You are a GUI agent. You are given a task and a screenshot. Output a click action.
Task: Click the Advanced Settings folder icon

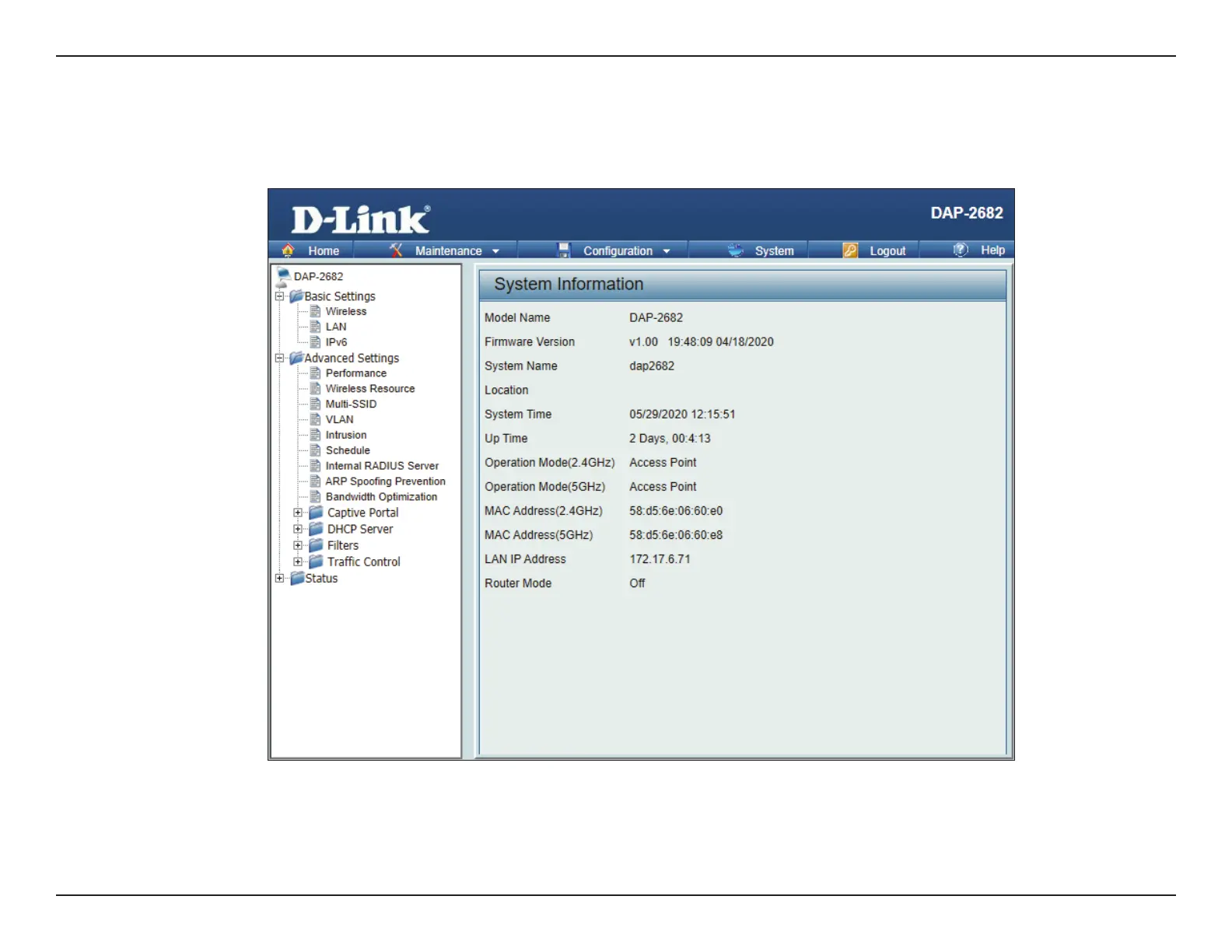pyautogui.click(x=296, y=358)
